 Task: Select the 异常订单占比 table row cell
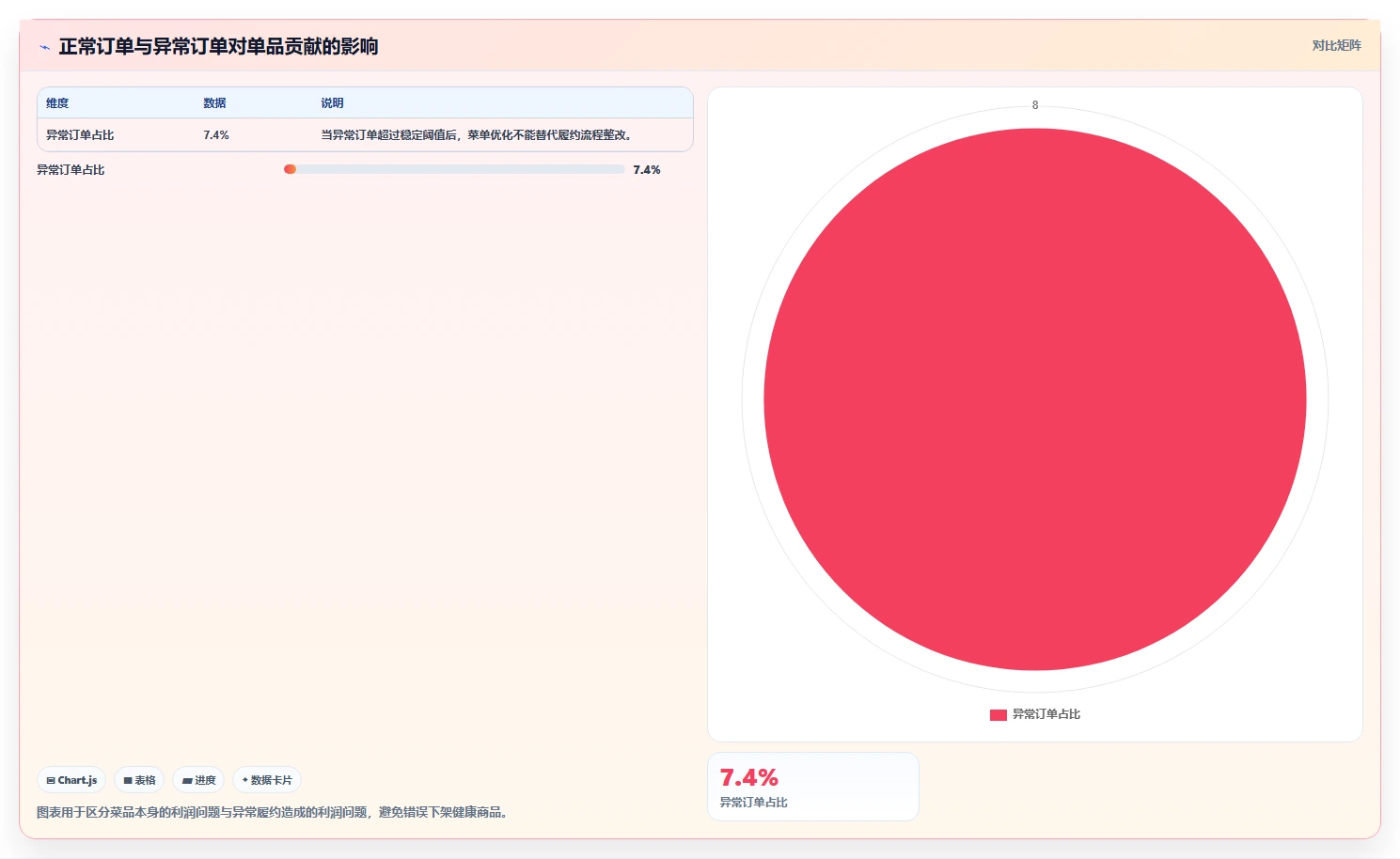click(80, 135)
